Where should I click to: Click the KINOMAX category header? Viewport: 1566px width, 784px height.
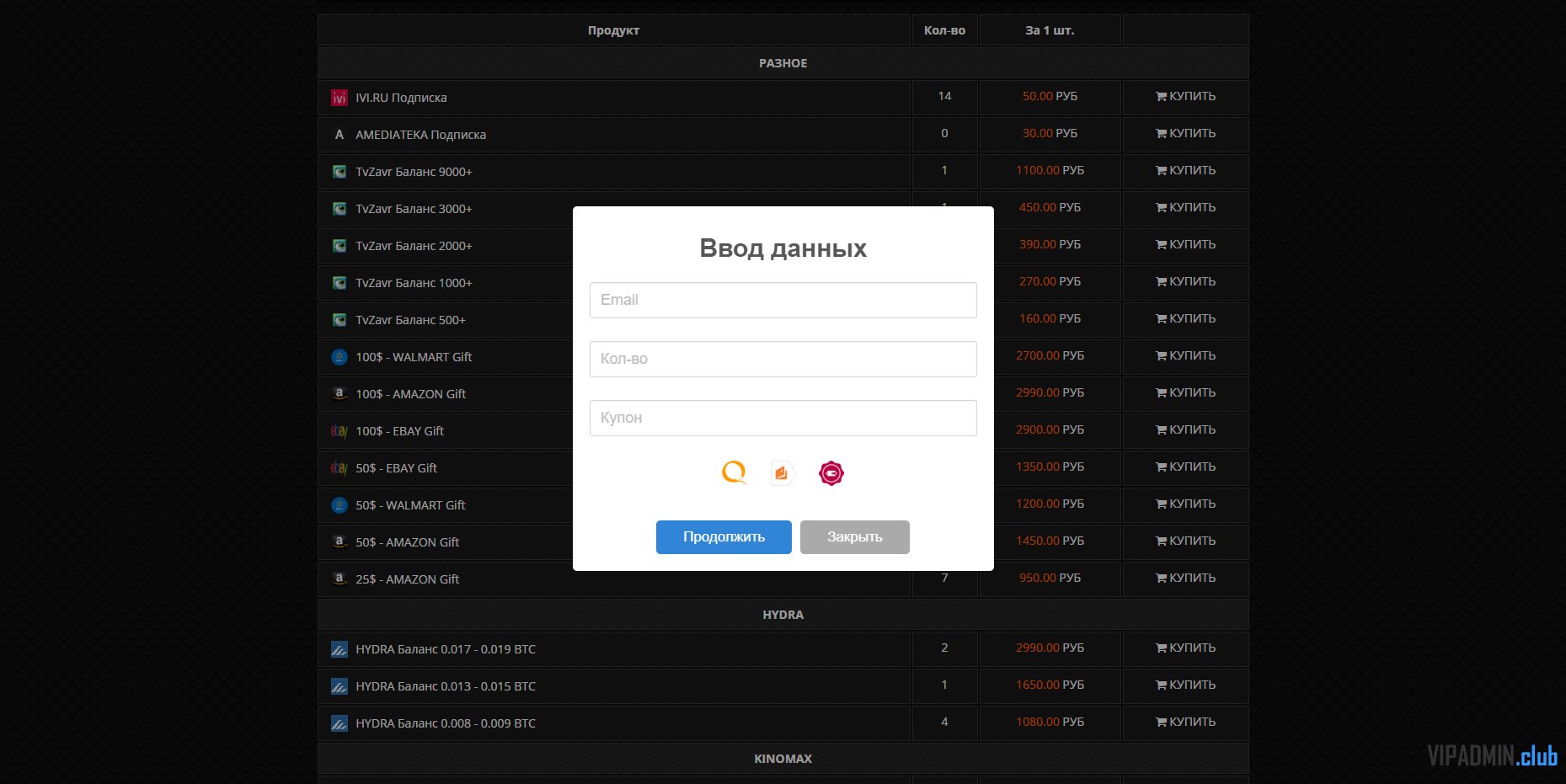coord(783,759)
